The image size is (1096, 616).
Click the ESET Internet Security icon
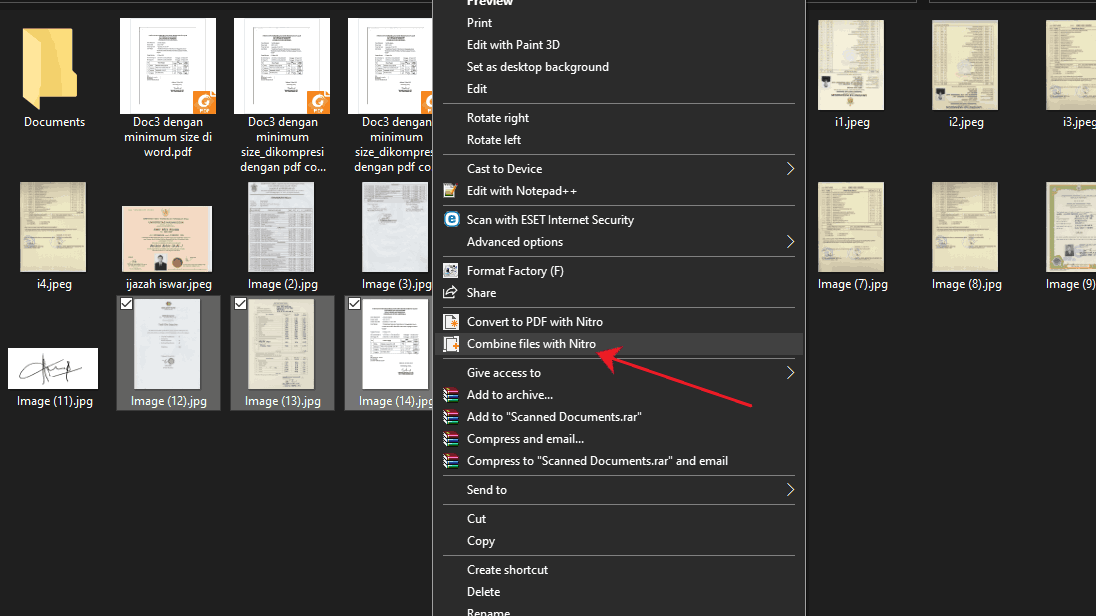452,220
